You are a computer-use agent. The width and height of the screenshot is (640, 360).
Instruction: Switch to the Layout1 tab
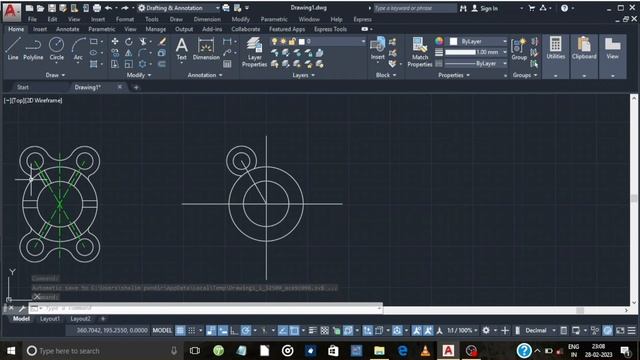(50, 319)
